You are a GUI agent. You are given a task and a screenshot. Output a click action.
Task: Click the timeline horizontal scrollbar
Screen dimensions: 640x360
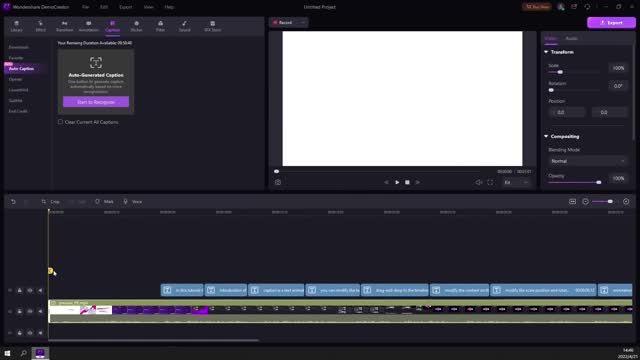click(153, 340)
